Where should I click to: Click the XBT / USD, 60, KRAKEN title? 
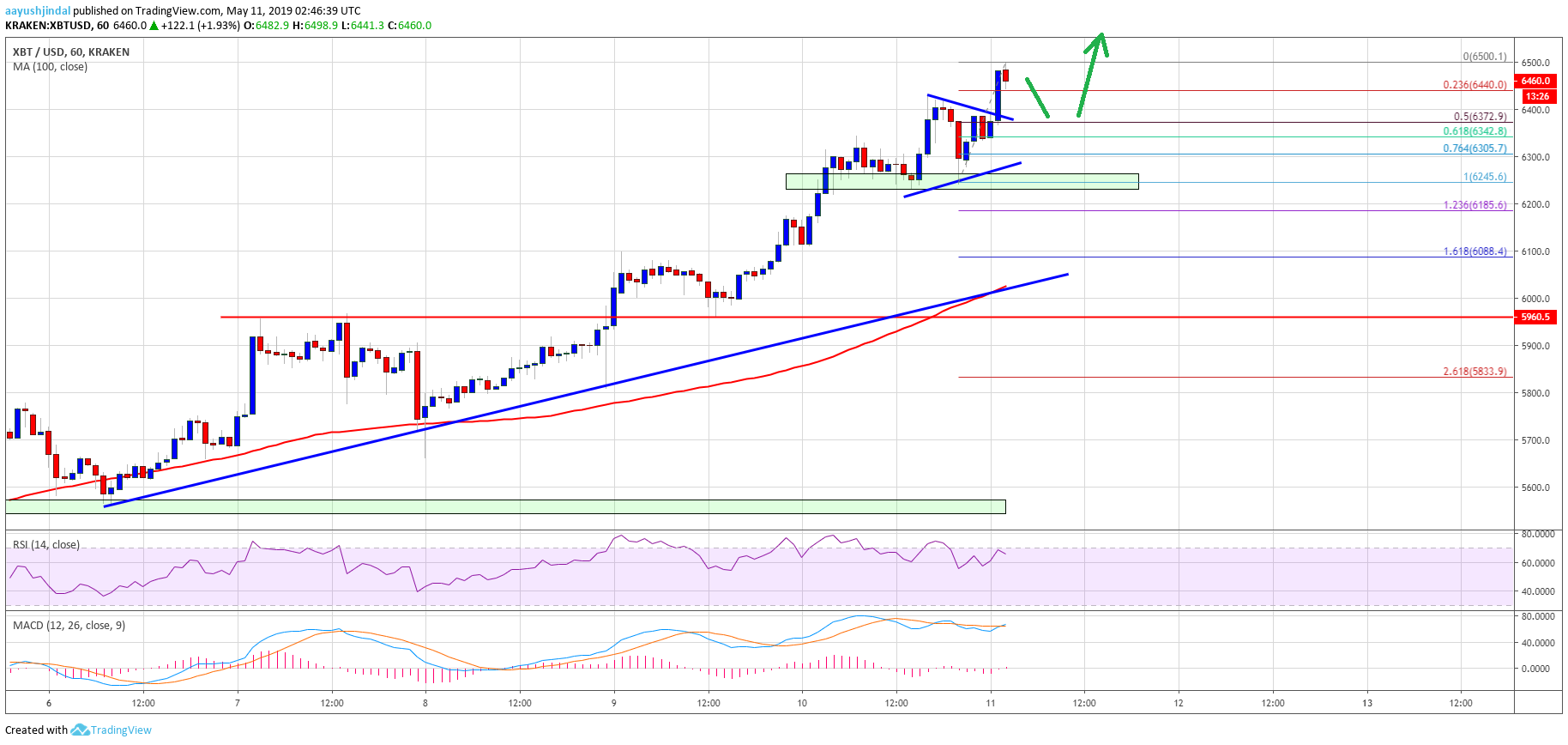coord(71,52)
